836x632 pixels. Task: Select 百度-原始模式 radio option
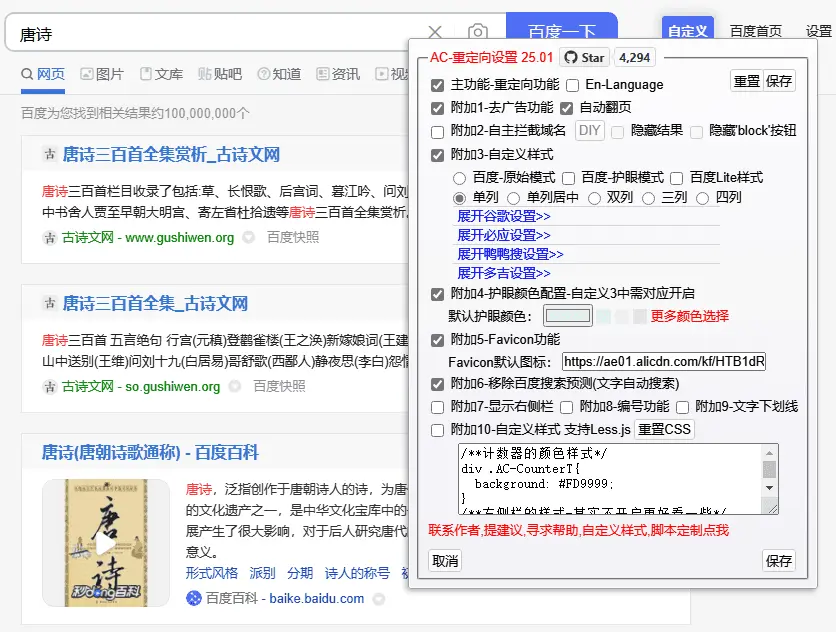click(x=459, y=178)
